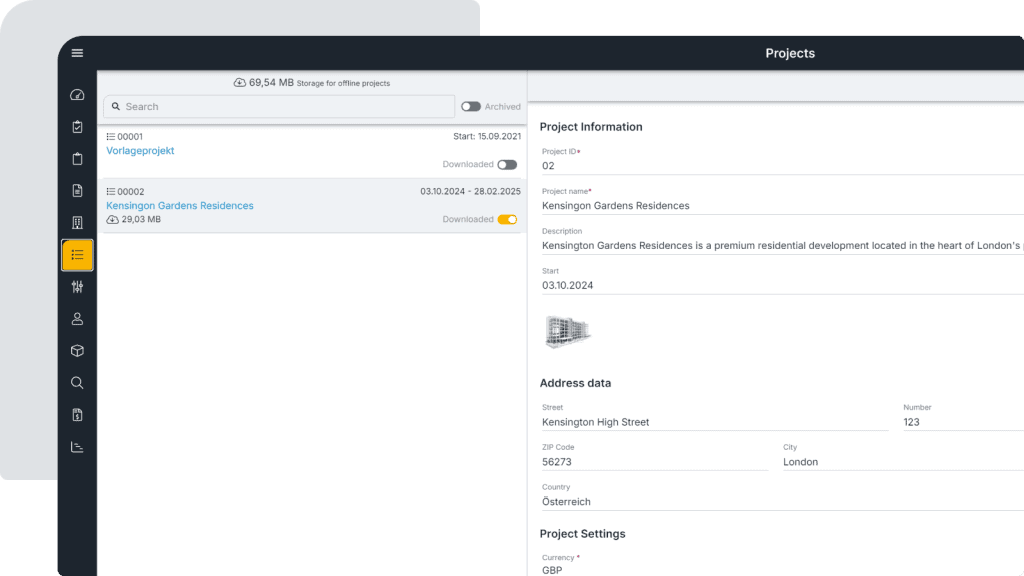Select the tasks clipboard icon in sidebar
Viewport: 1024px width, 576px height.
(x=77, y=127)
